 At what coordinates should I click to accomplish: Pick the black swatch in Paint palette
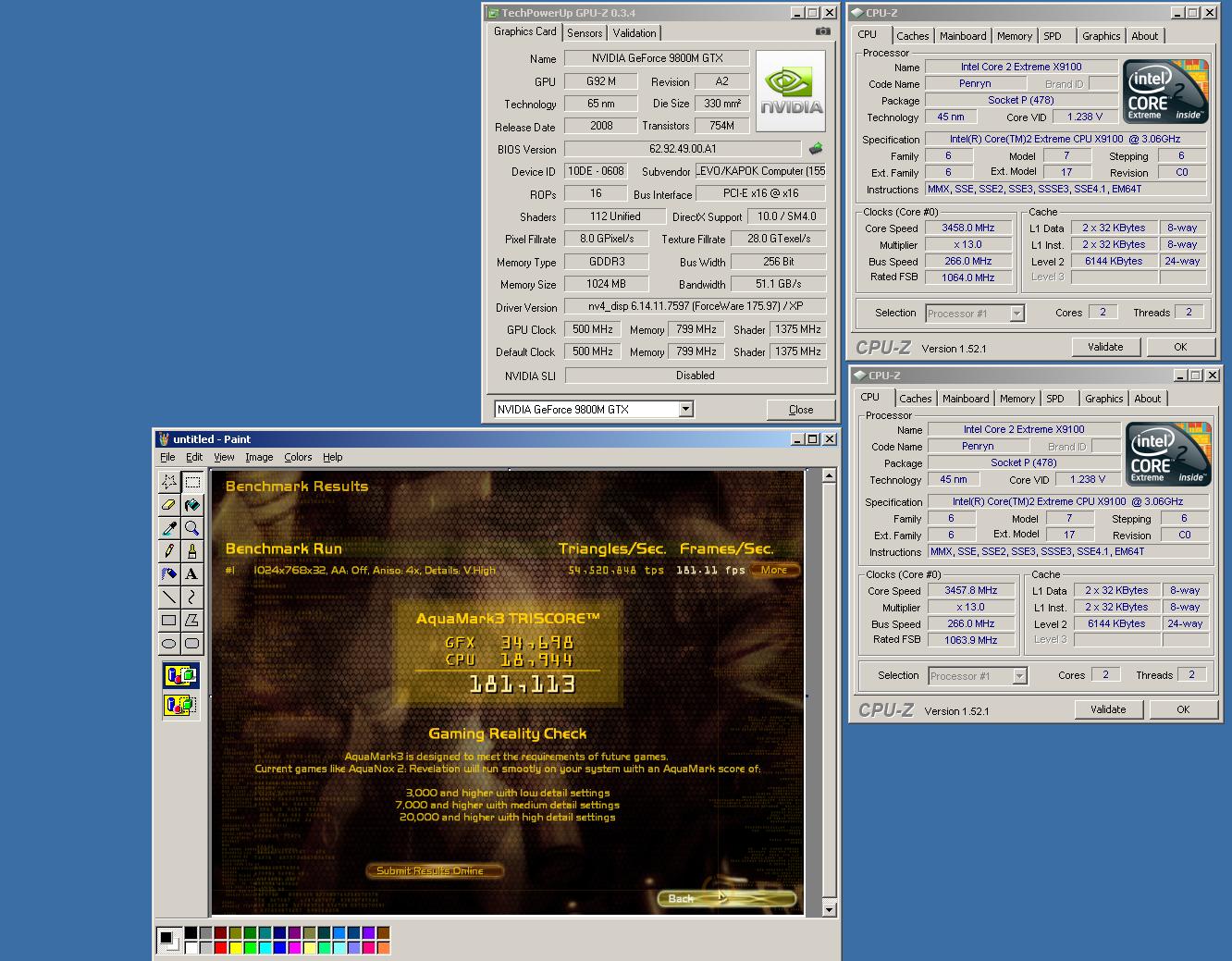pos(191,933)
